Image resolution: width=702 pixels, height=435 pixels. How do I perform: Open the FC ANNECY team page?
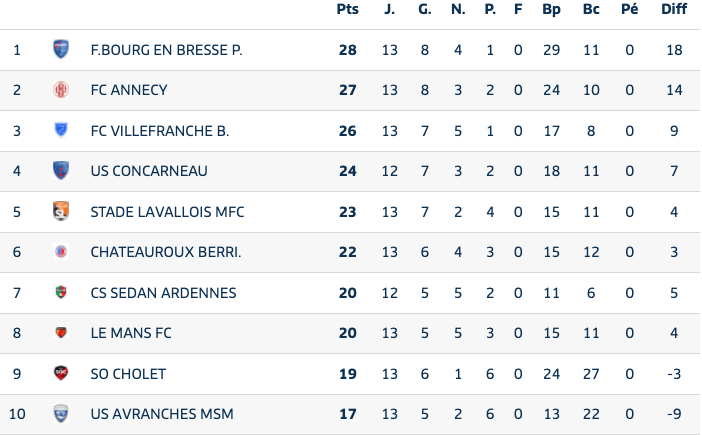[x=129, y=90]
